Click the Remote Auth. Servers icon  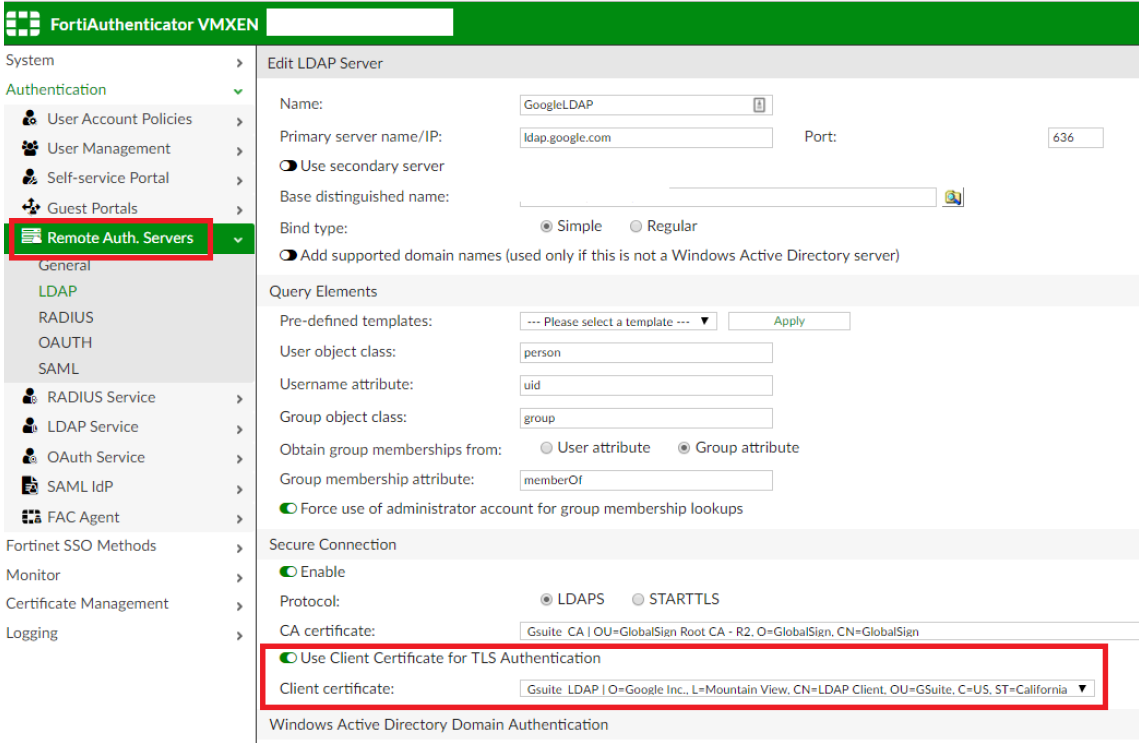31,236
